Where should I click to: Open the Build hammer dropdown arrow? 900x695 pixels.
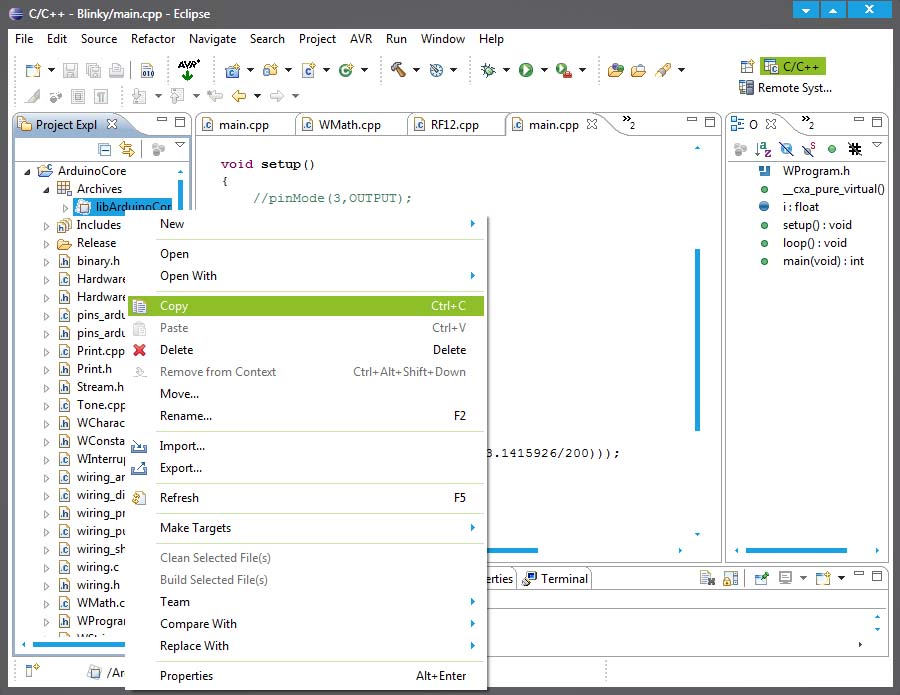coord(416,70)
